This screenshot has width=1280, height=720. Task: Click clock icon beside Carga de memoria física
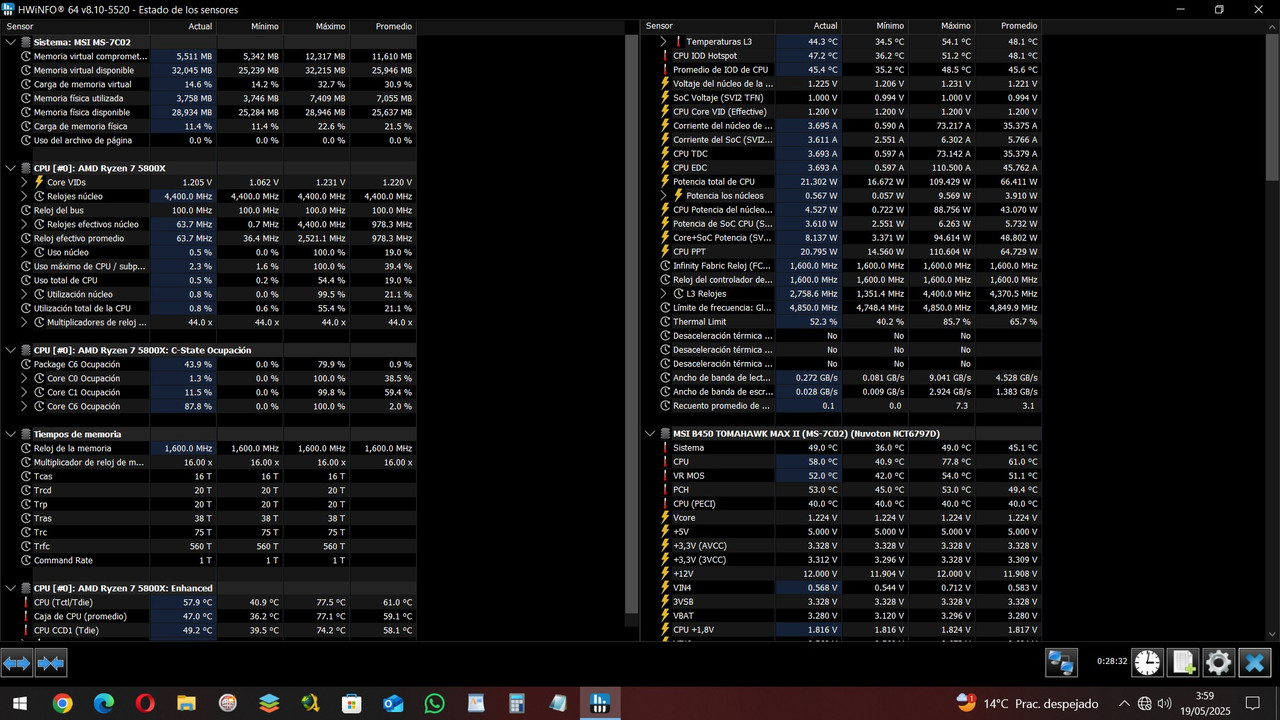[x=26, y=126]
